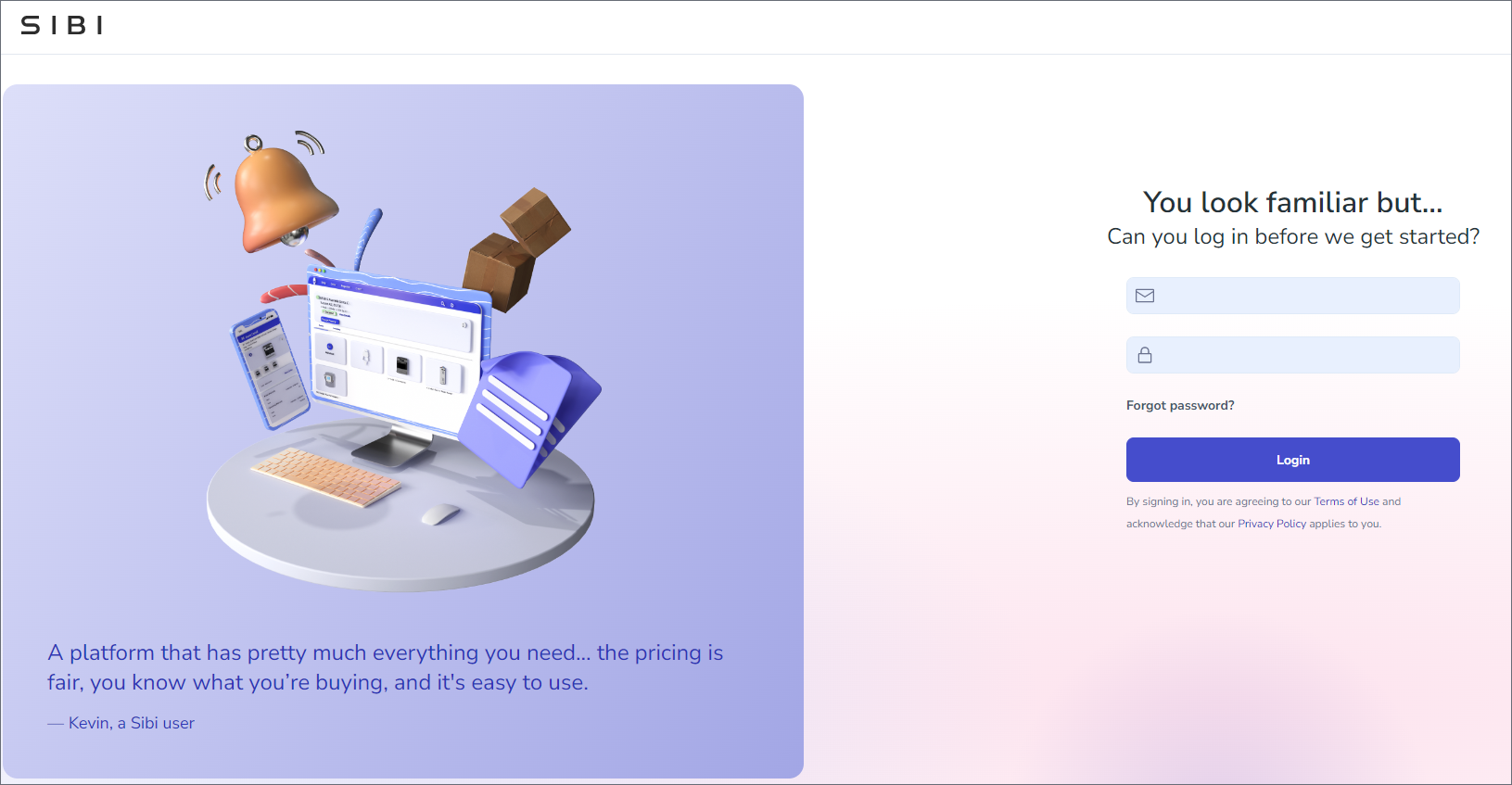Click the 'You look familiar but...' heading
The image size is (1512, 785).
point(1292,202)
